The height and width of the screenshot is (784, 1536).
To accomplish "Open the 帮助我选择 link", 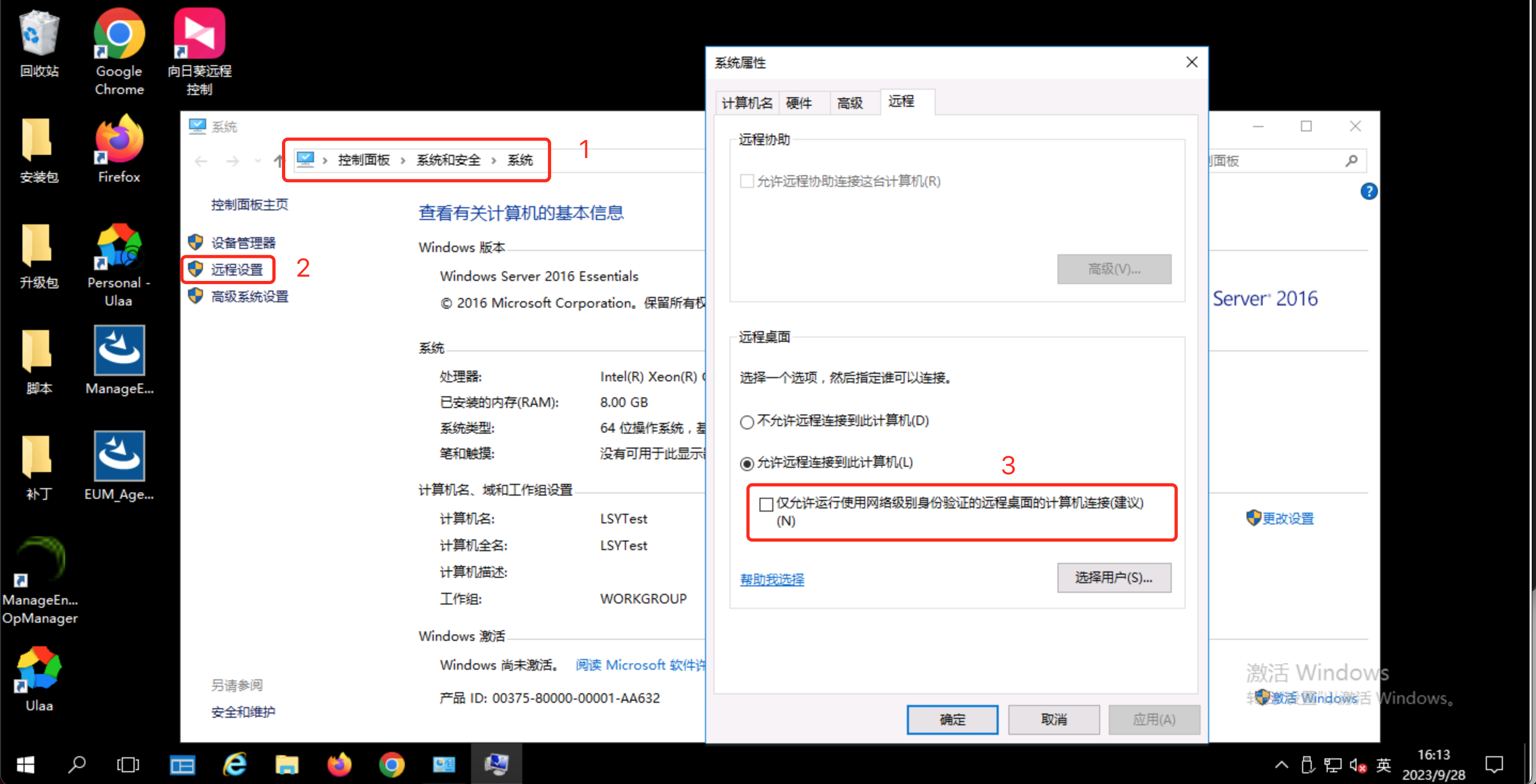I will [x=772, y=579].
